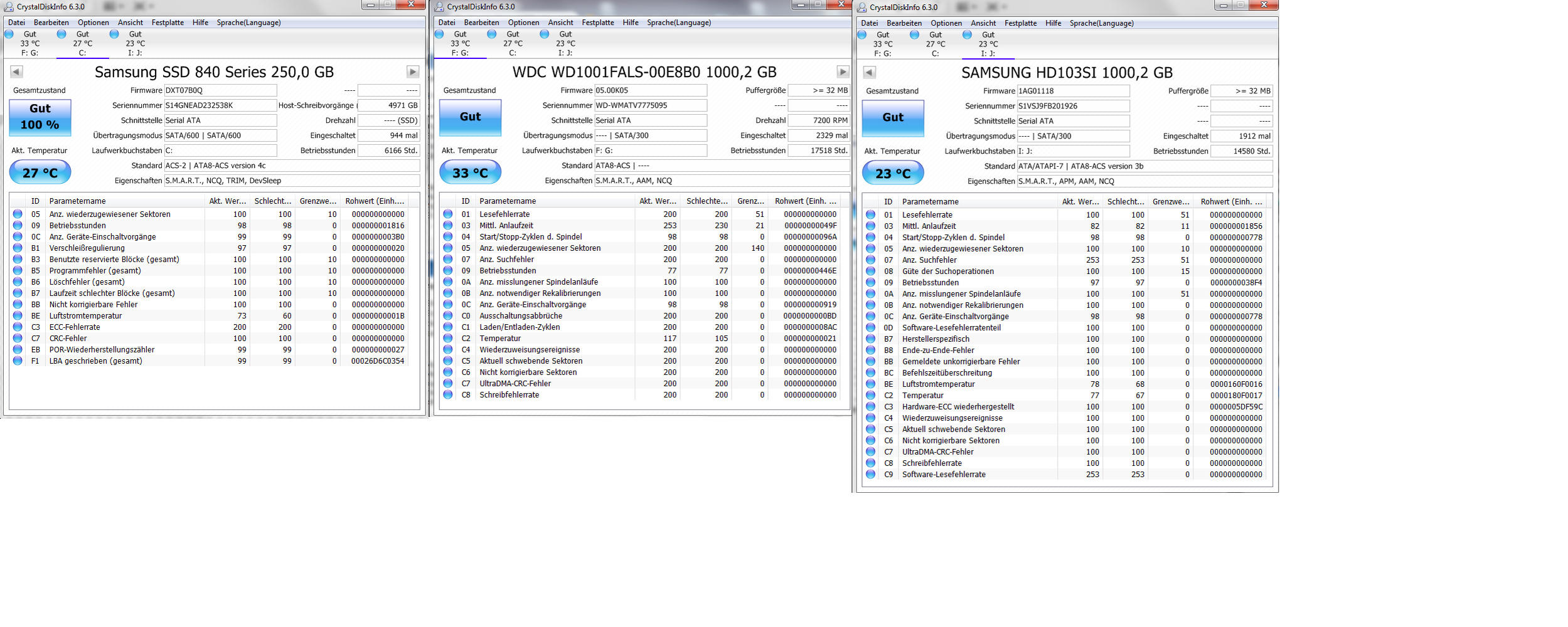Click serial number field S14GNEAD232538K
This screenshot has height=627, width=1568.
[220, 105]
